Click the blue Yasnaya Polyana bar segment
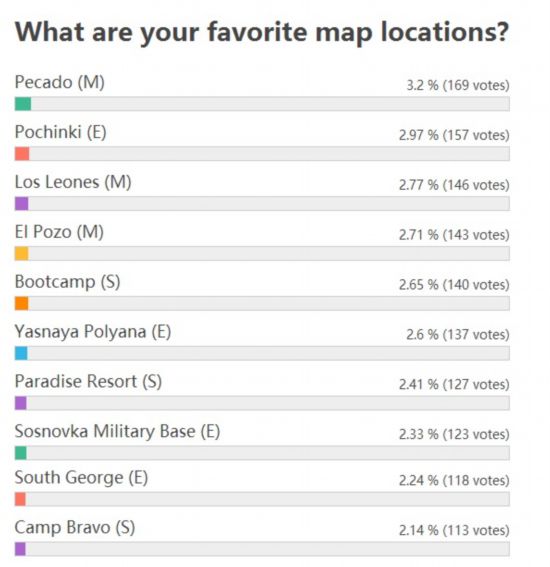 (21, 354)
